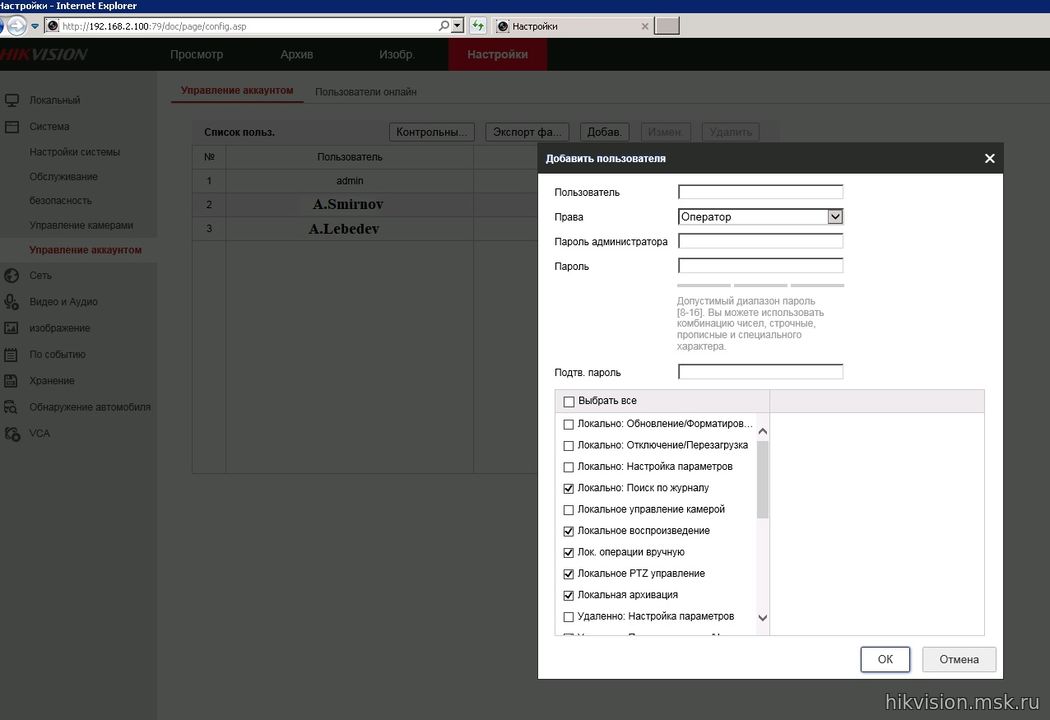
Task: Click the Пароль input field
Action: [x=760, y=266]
